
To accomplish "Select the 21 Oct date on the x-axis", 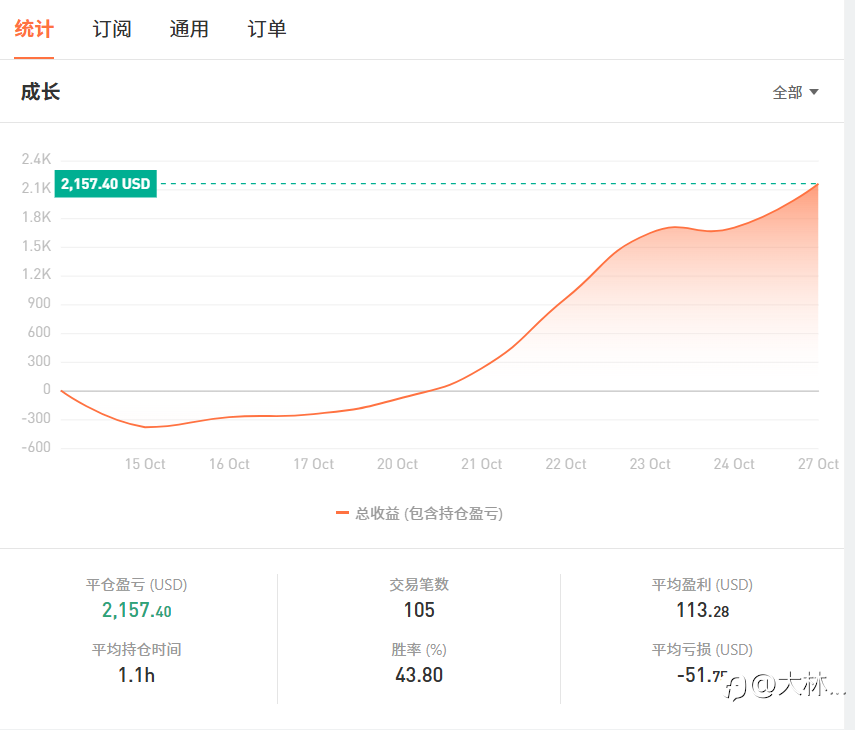I will [x=481, y=464].
